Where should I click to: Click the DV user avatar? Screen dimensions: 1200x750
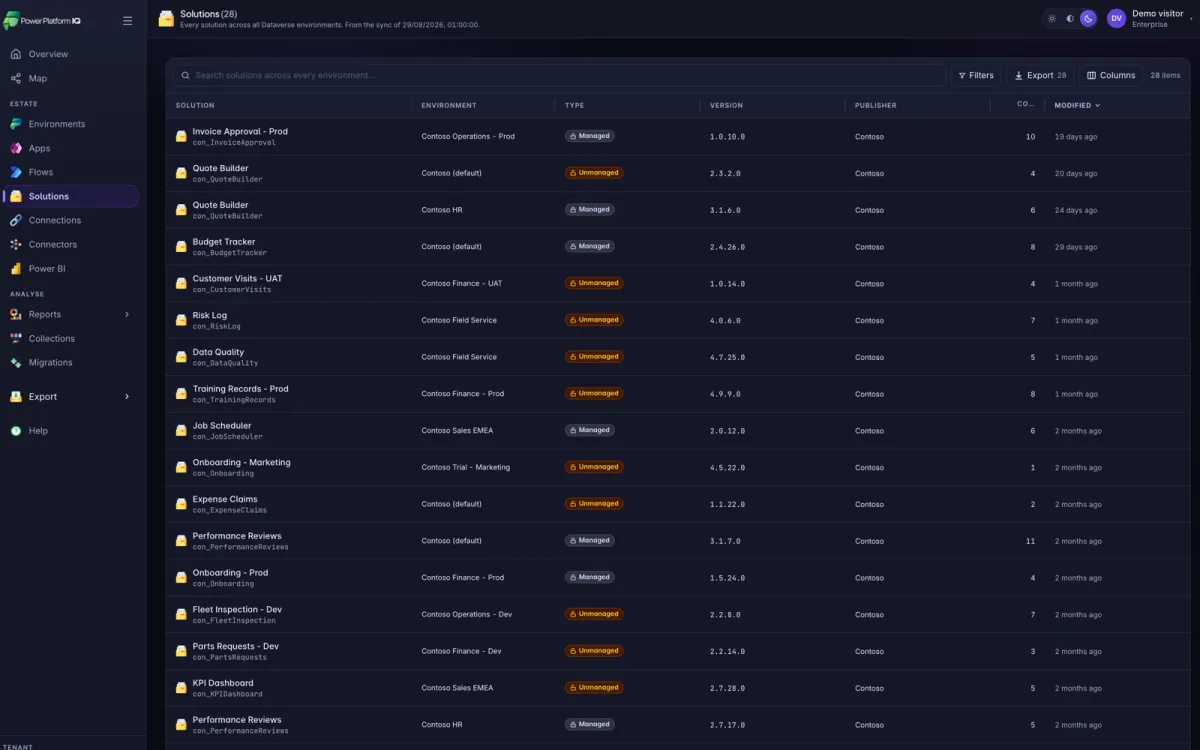pos(1116,18)
